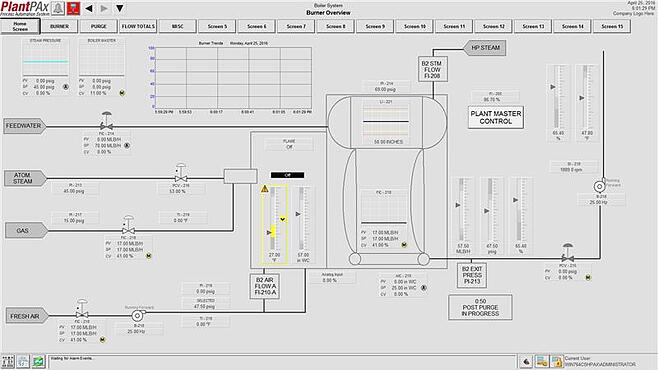Open the Boiler Master mini trend
Viewport: 658px width, 370px height.
(x=102, y=57)
